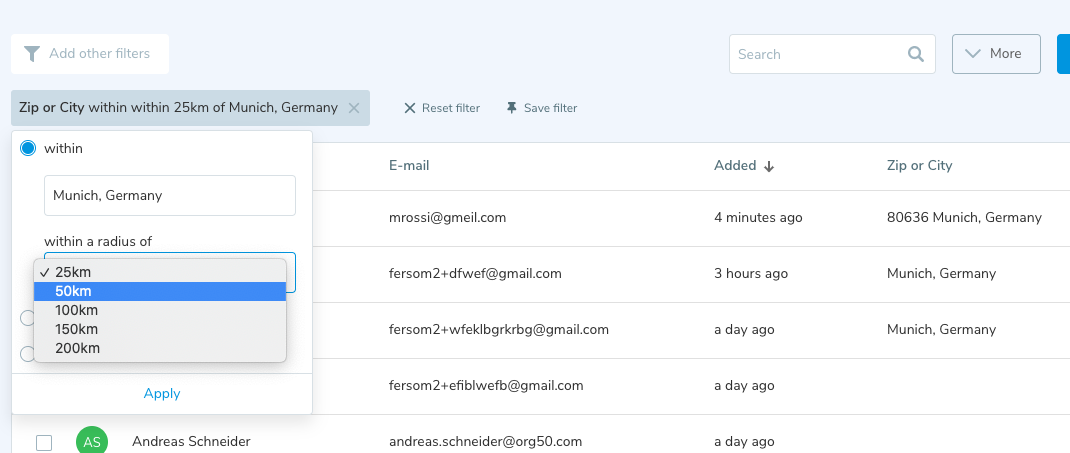Click the Save filter link
Image resolution: width=1070 pixels, height=453 pixels.
550,108
